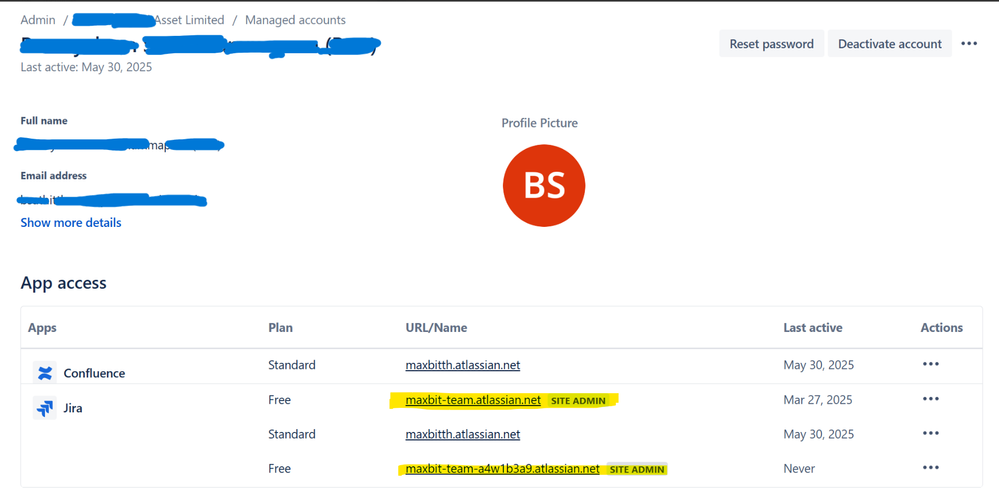
Task: Open maxbit-team.atlassian.net site link
Action: pyautogui.click(x=473, y=400)
